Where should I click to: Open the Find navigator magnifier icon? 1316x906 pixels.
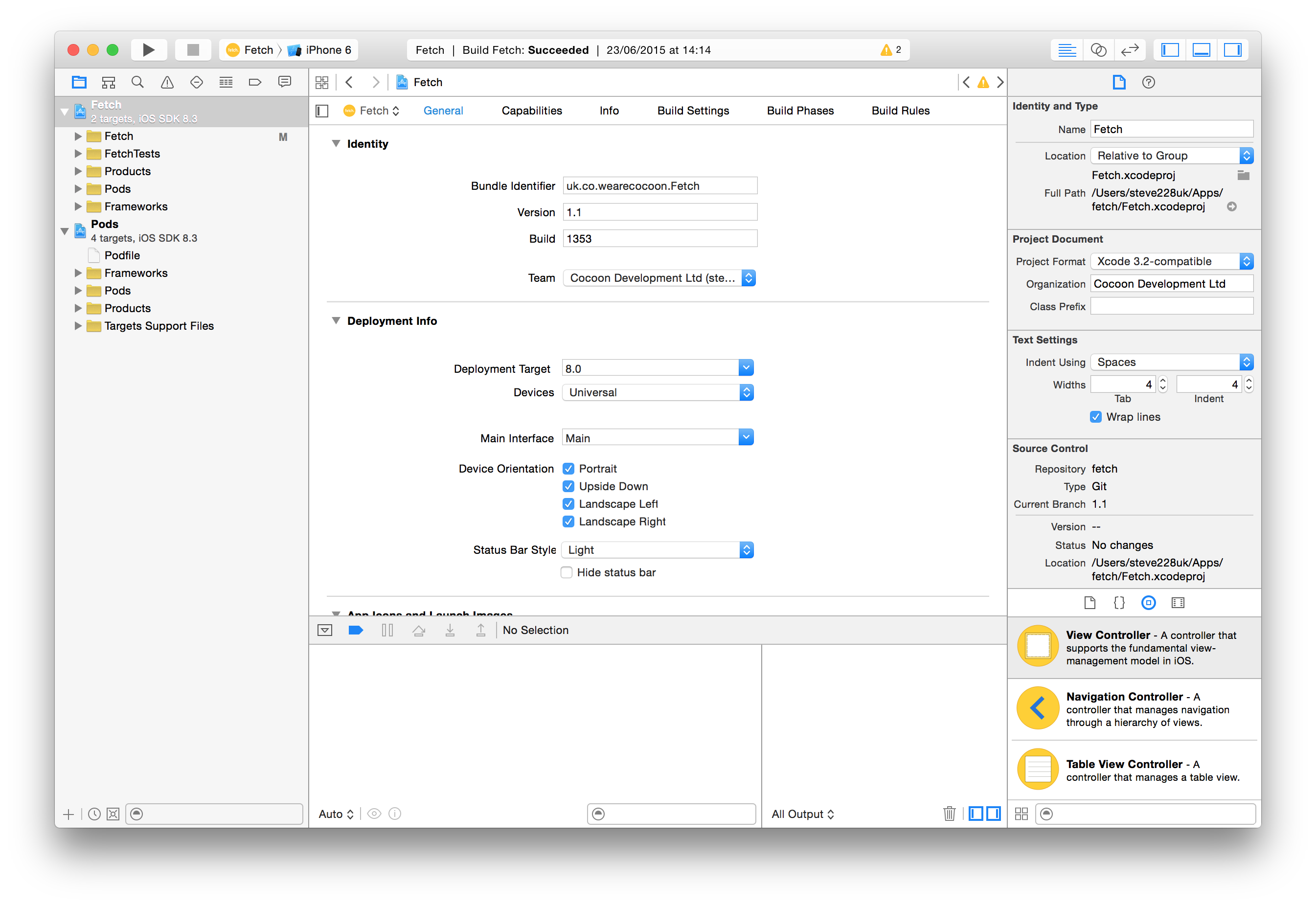(137, 82)
